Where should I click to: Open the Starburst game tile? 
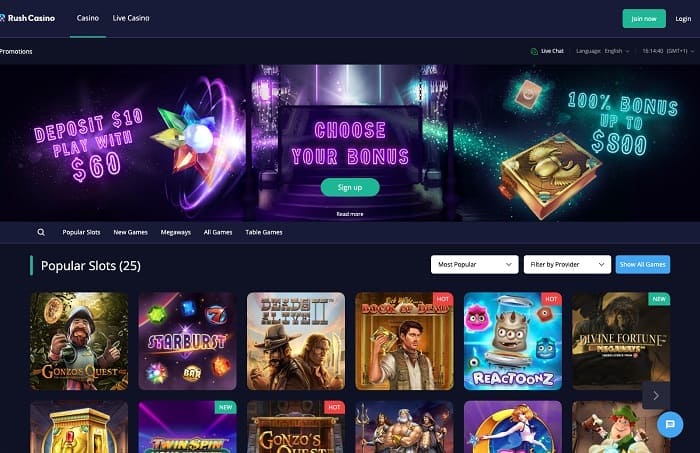pos(188,341)
